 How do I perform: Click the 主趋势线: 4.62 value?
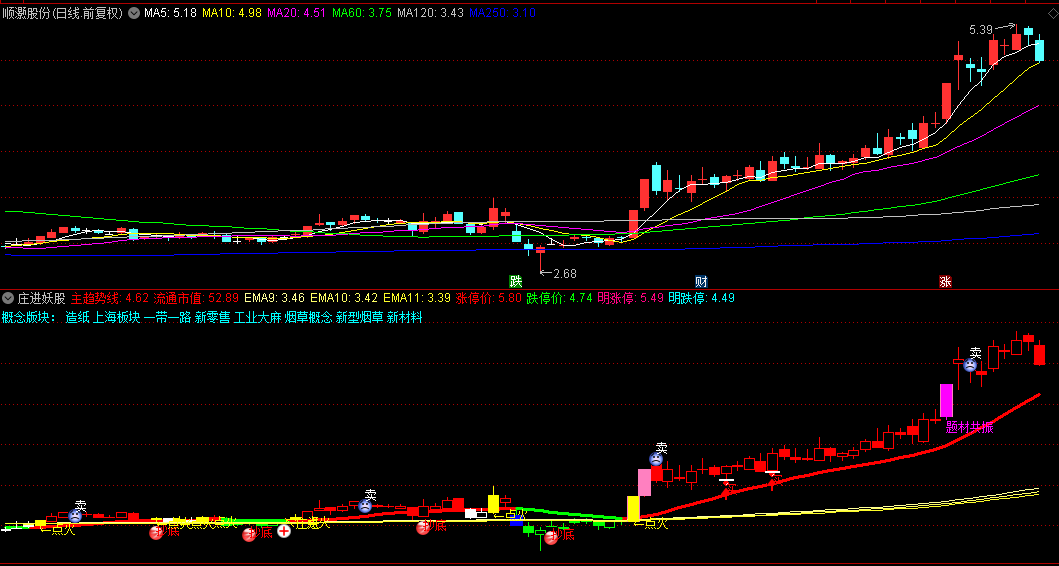click(109, 298)
